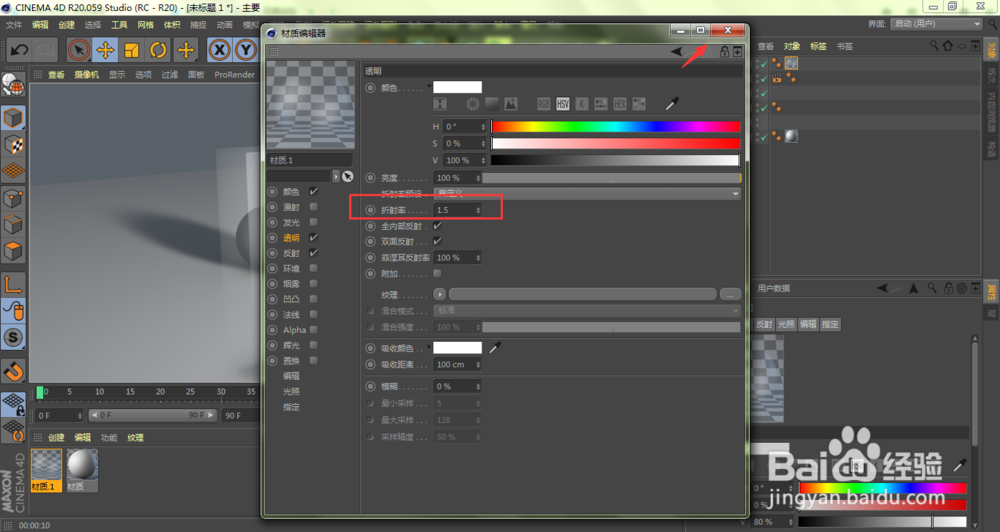Enable the 漫射 channel checkbox

tap(313, 207)
